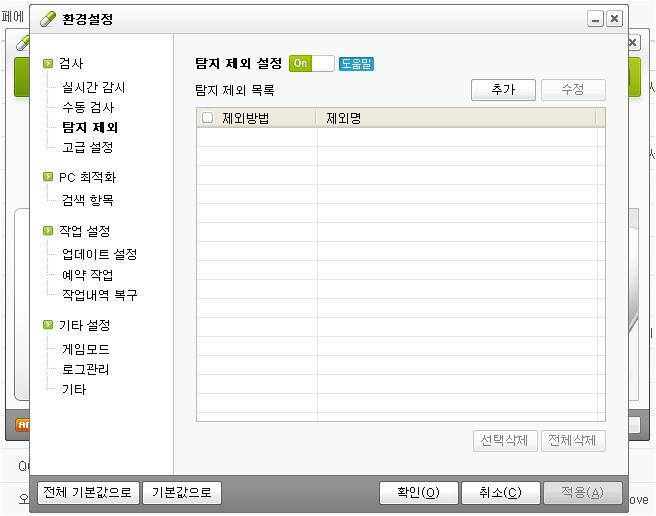Viewport: 656px width, 516px height.
Task: Open 업데이트 설정 page
Action: pyautogui.click(x=100, y=254)
